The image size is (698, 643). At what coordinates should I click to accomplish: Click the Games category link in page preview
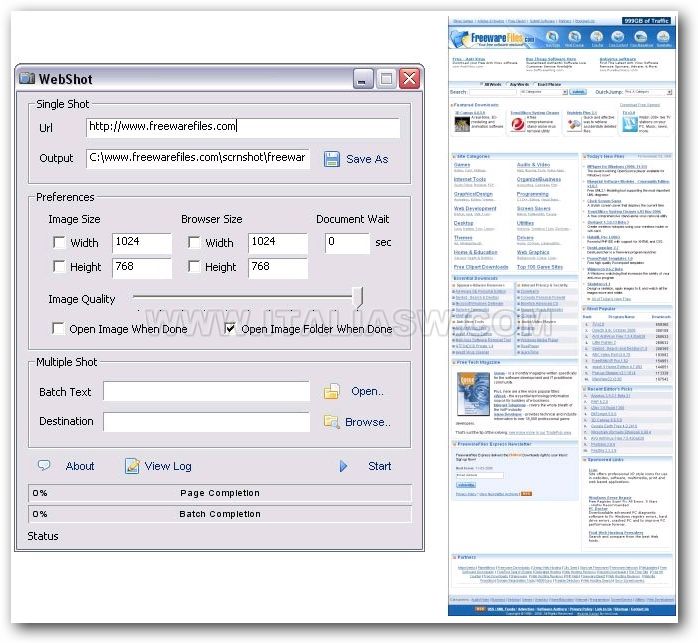click(x=462, y=165)
